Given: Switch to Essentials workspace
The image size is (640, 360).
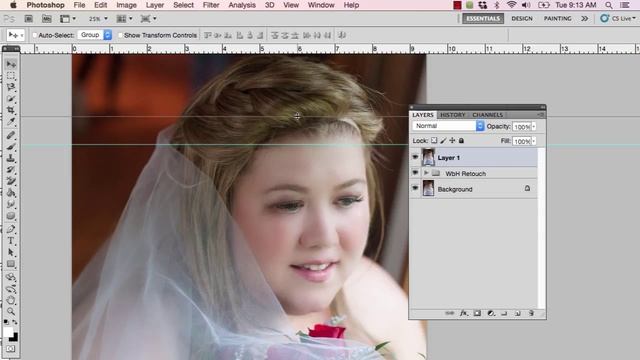Looking at the screenshot, I should (x=483, y=18).
